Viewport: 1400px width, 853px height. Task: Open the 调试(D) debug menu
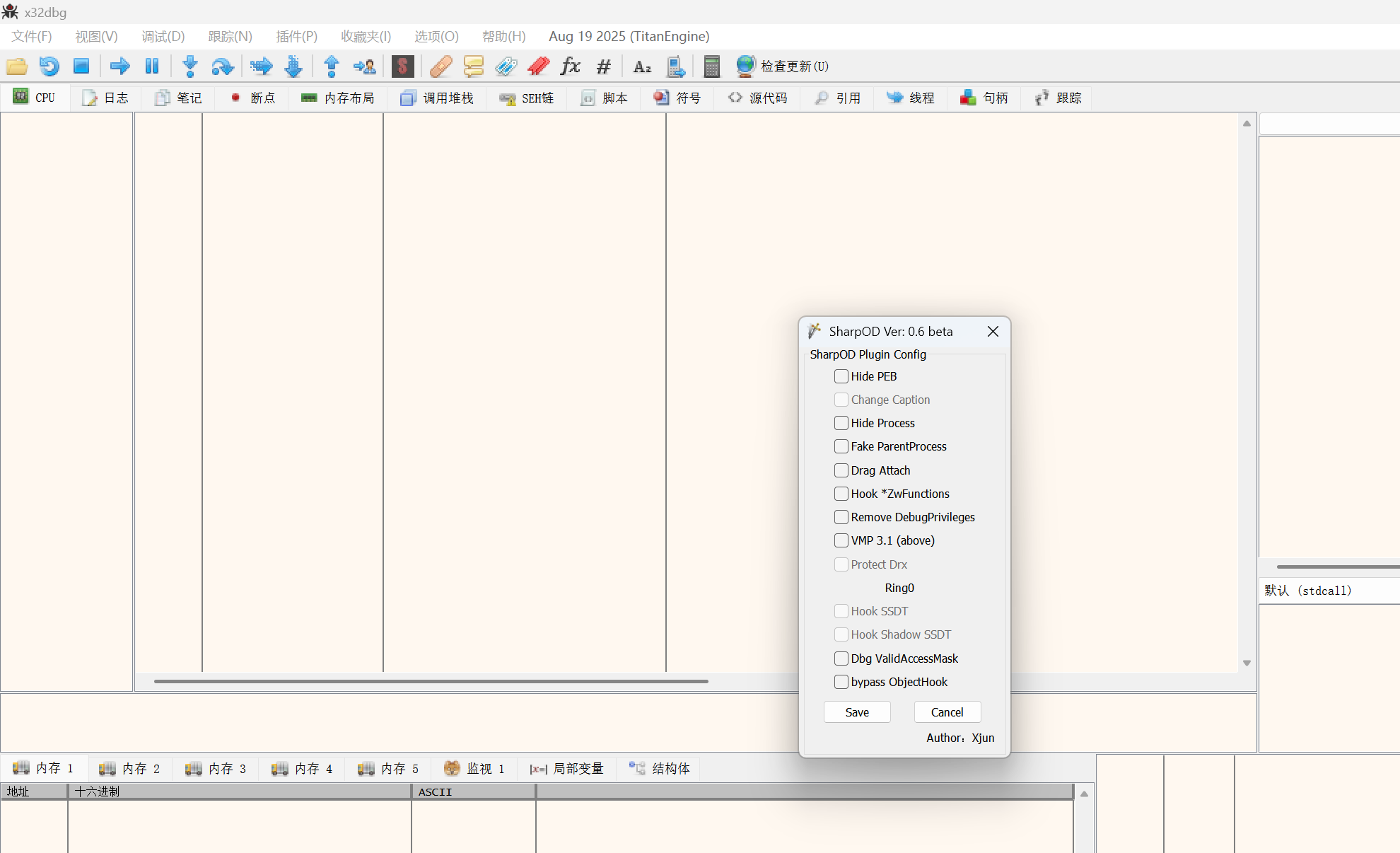tap(163, 36)
